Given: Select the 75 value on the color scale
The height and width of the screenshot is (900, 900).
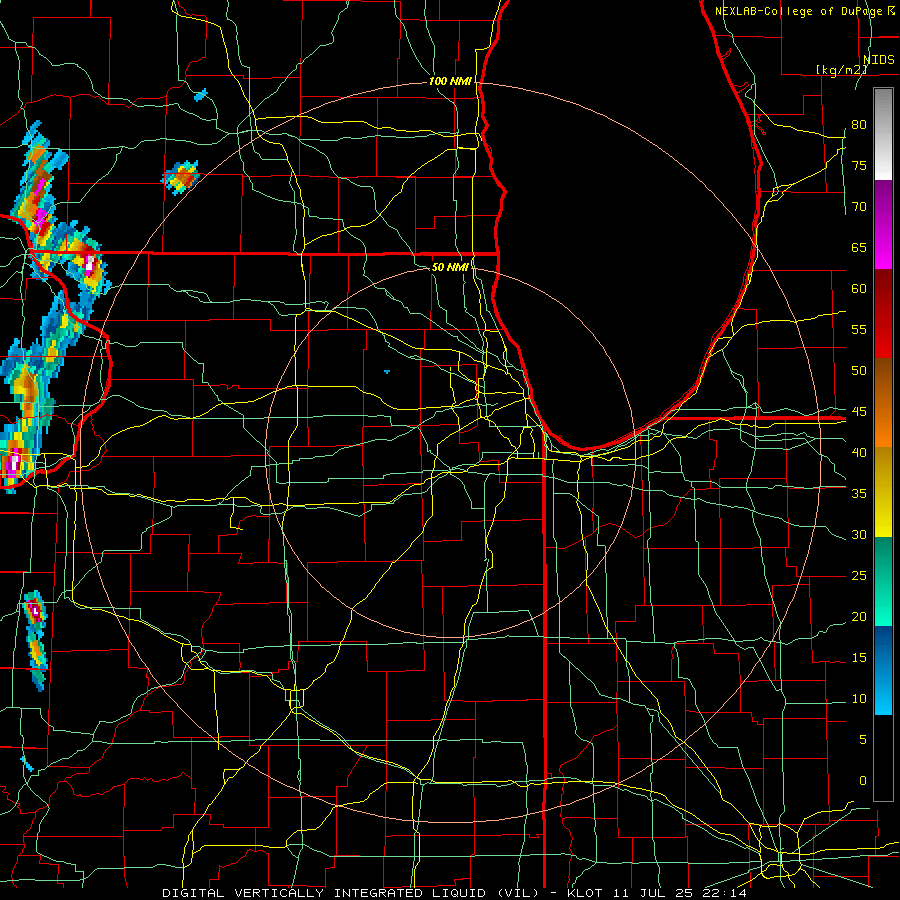Looking at the screenshot, I should [859, 165].
